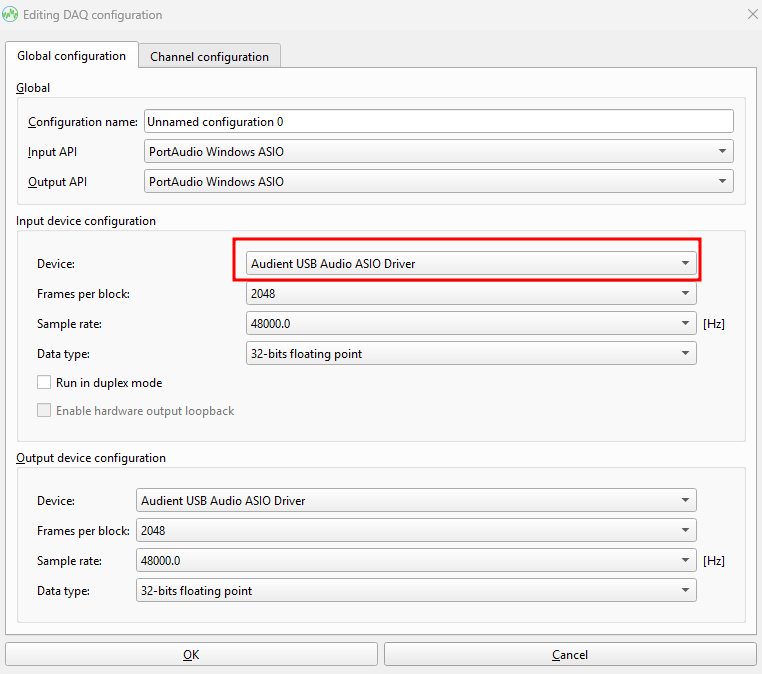762x674 pixels.
Task: Expand the input Device dropdown
Action: click(470, 264)
